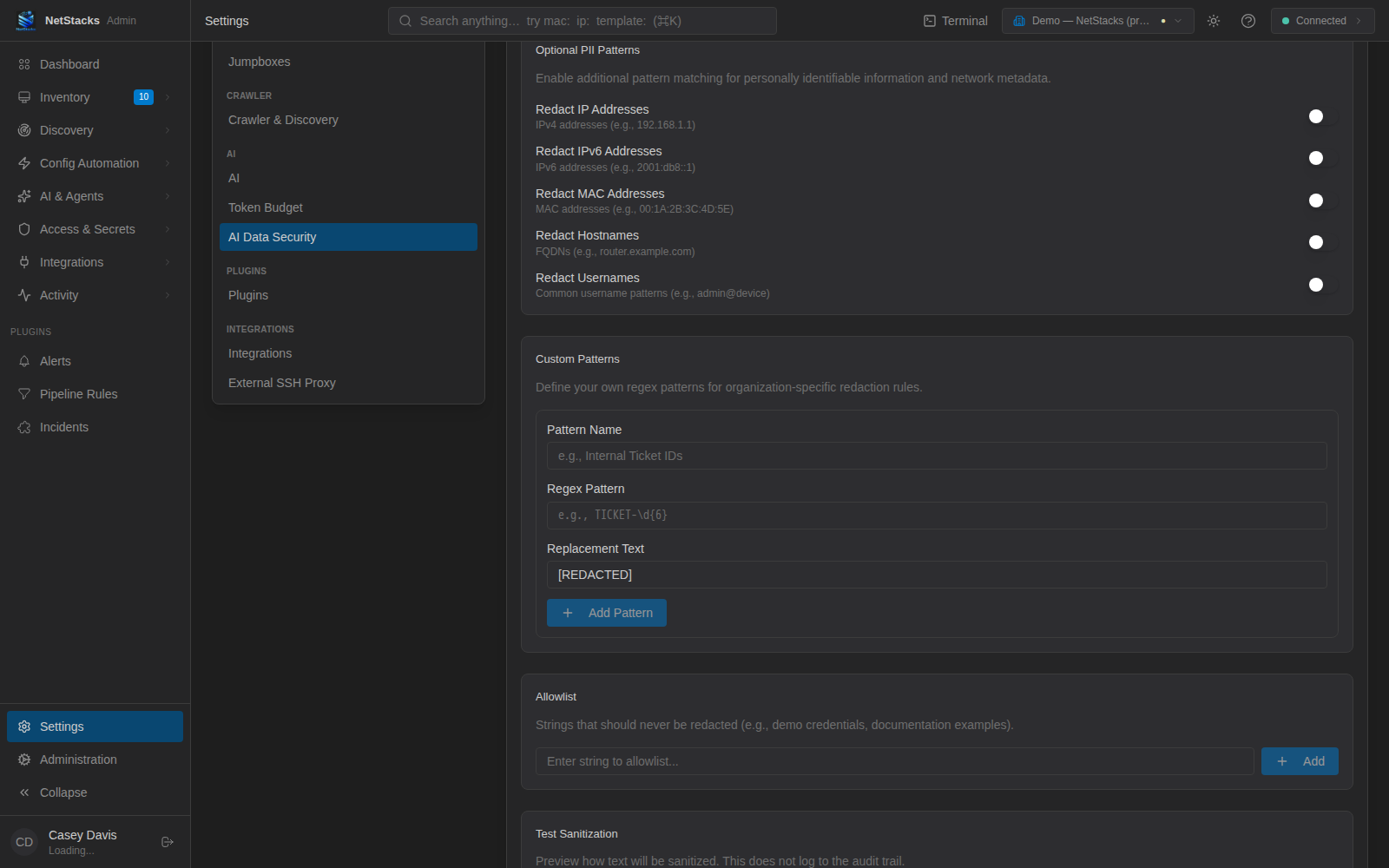The width and height of the screenshot is (1389, 868).
Task: Toggle Redact MAC Addresses switch
Action: click(x=1323, y=201)
